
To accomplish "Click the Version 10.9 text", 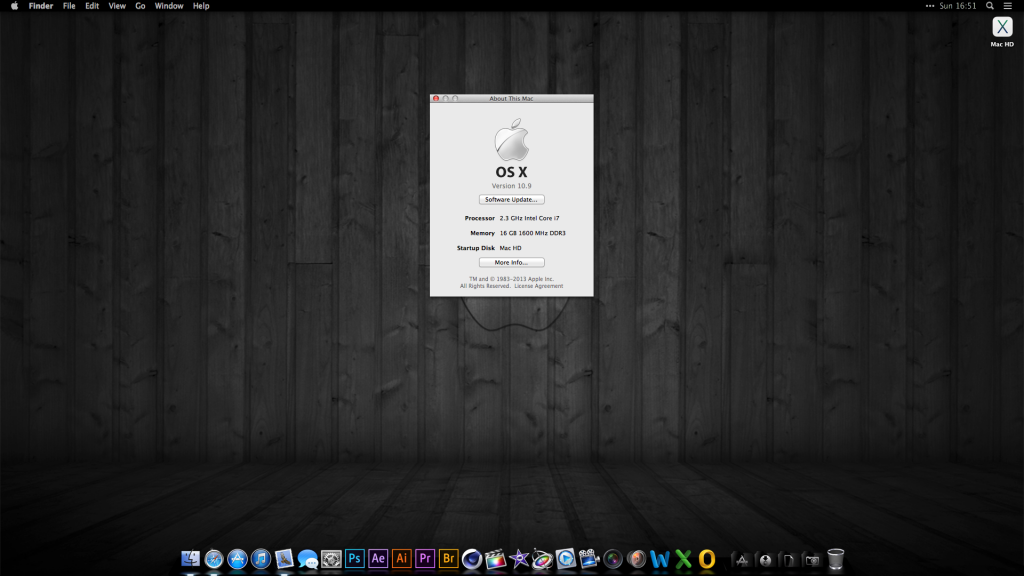I will coord(511,186).
